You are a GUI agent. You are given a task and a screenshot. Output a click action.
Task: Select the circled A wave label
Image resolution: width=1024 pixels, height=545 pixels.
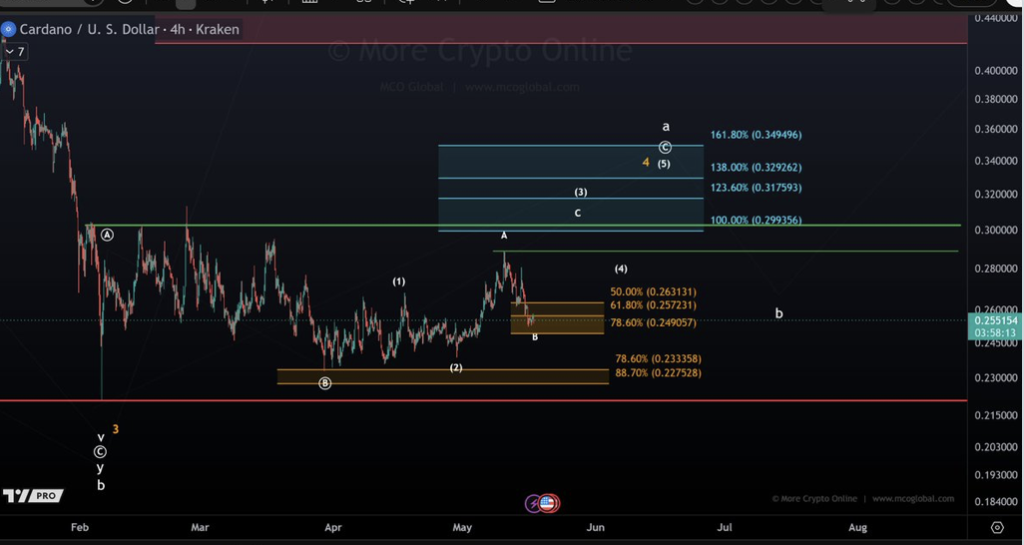point(107,235)
